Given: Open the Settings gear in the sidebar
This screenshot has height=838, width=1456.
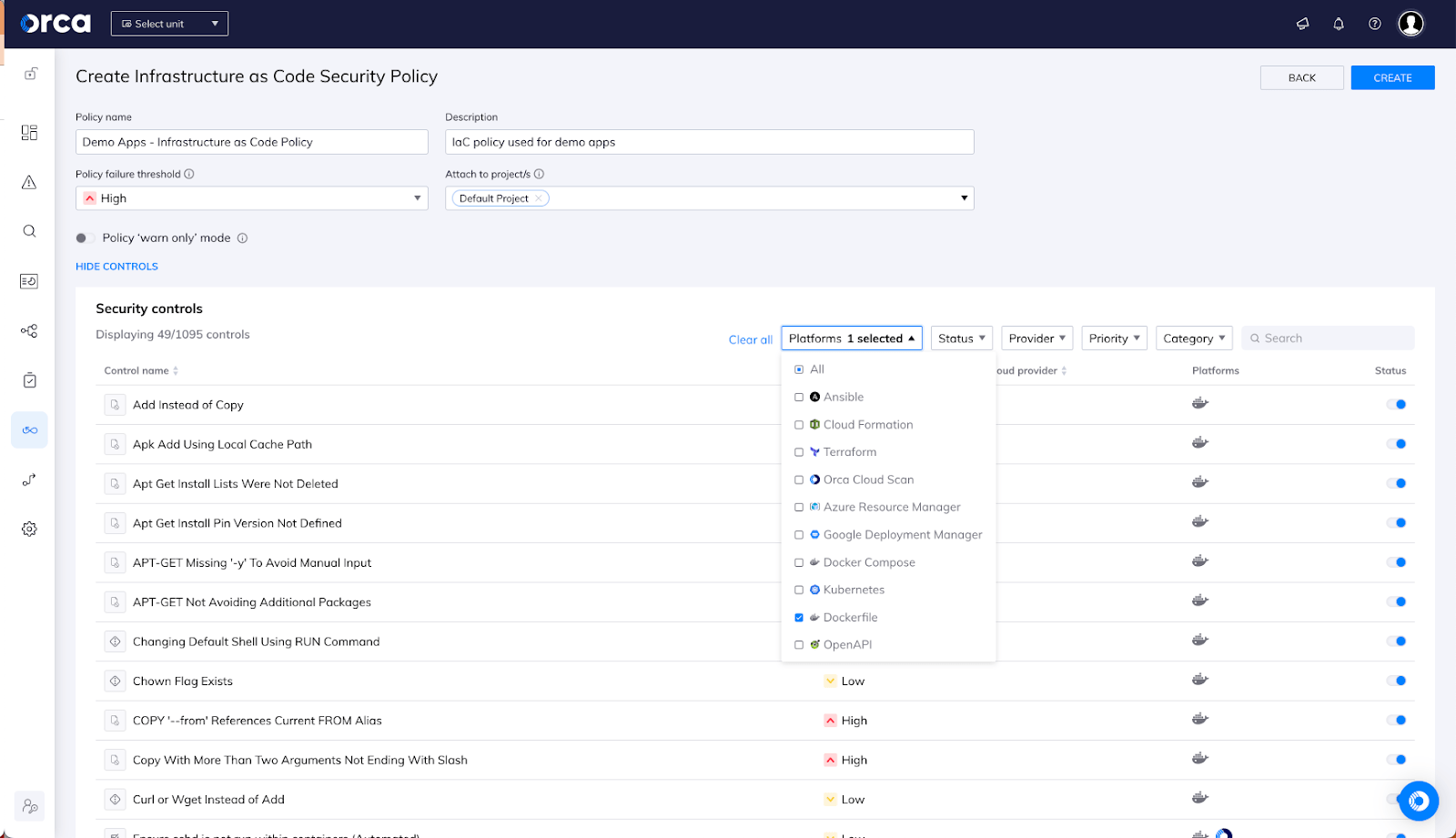Looking at the screenshot, I should (x=28, y=529).
